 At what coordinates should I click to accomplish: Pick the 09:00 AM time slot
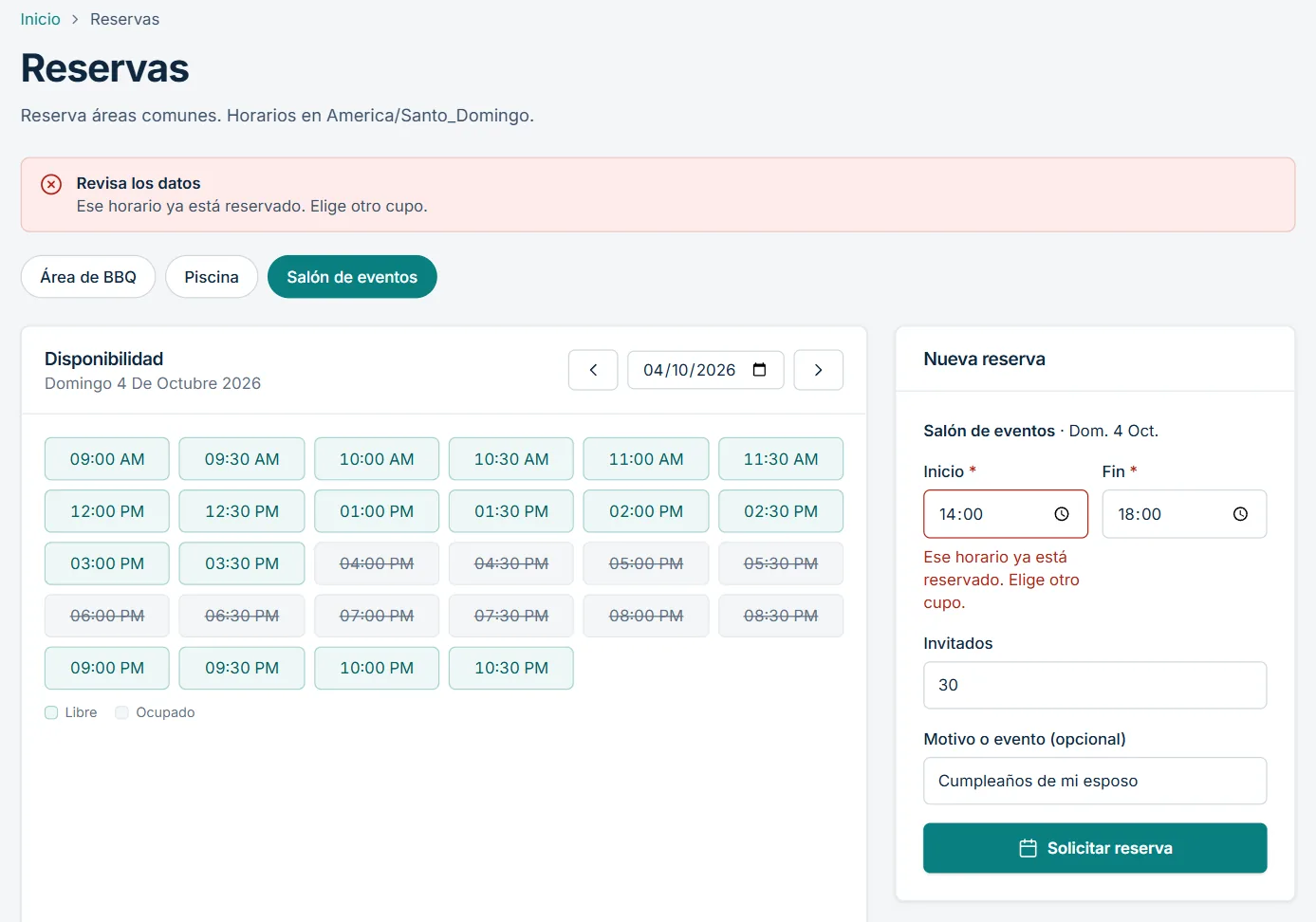tap(107, 459)
